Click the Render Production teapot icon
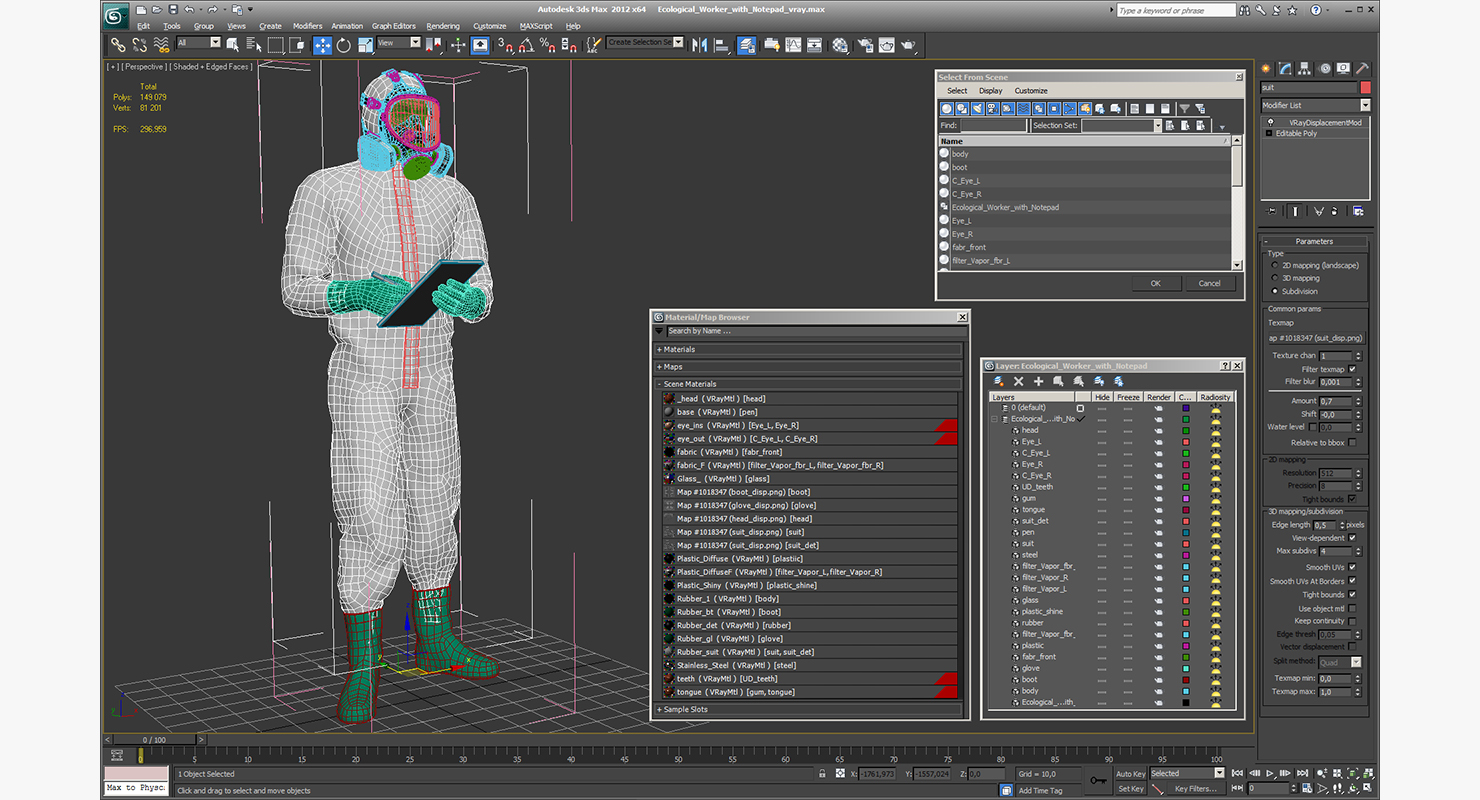Viewport: 1480px width, 800px height. coord(909,45)
